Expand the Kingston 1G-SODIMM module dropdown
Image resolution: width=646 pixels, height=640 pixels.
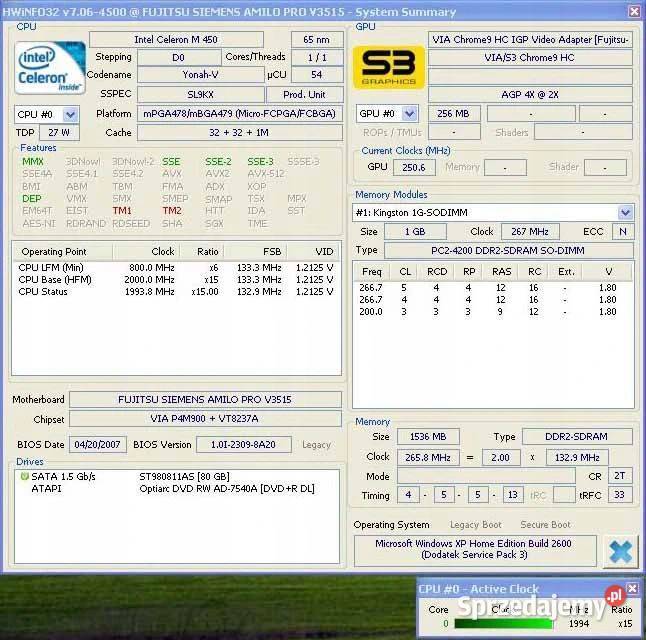(x=625, y=212)
